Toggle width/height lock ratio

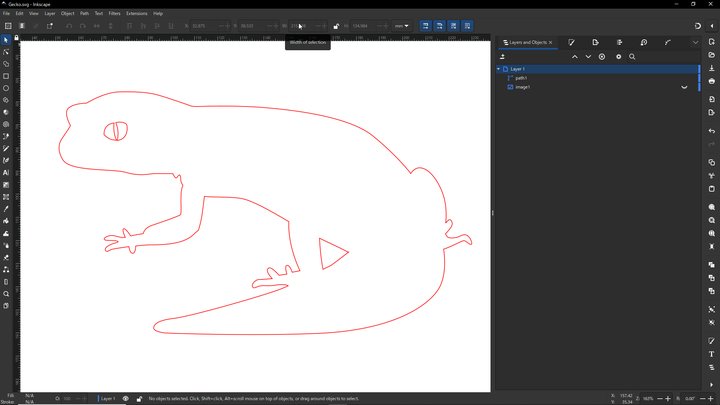[336, 26]
